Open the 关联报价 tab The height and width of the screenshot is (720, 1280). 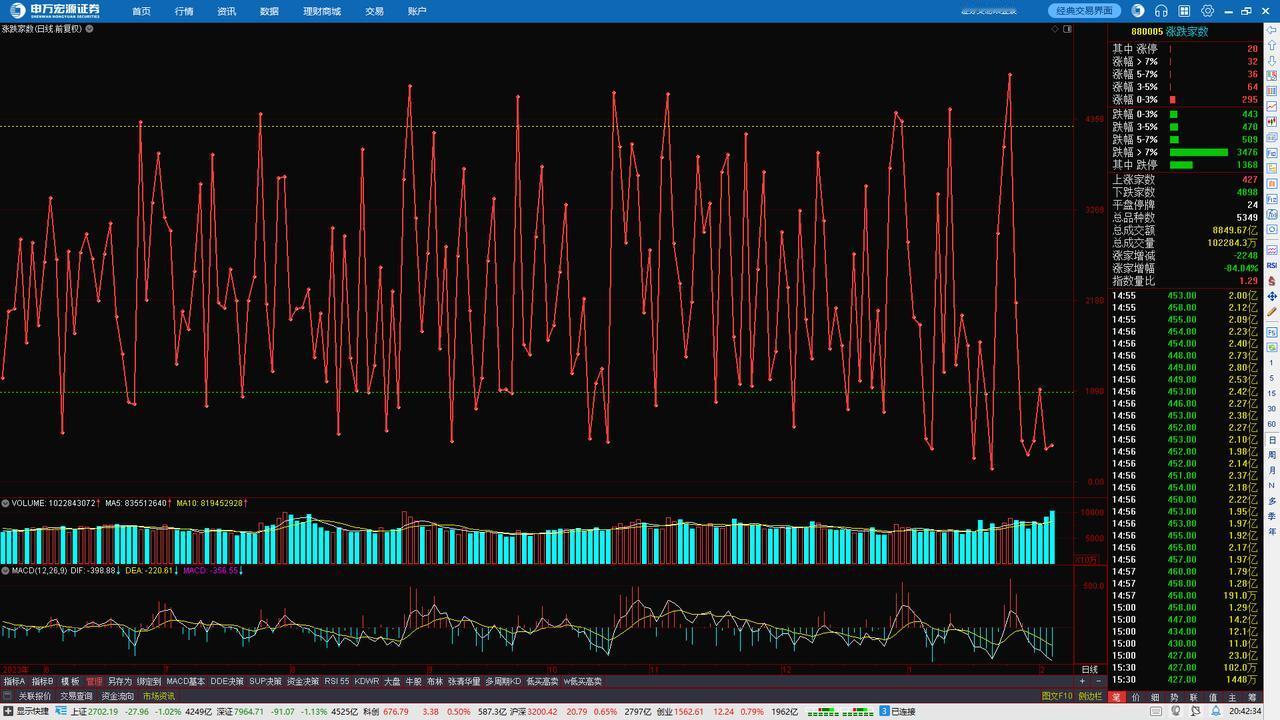(x=35, y=696)
